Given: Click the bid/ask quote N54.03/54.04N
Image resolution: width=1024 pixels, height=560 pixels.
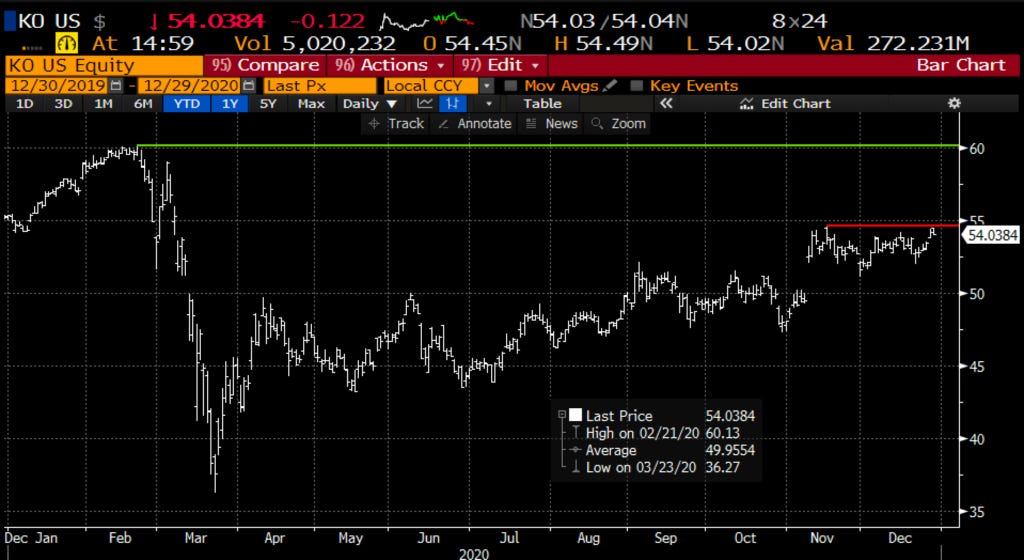Looking at the screenshot, I should click(604, 21).
